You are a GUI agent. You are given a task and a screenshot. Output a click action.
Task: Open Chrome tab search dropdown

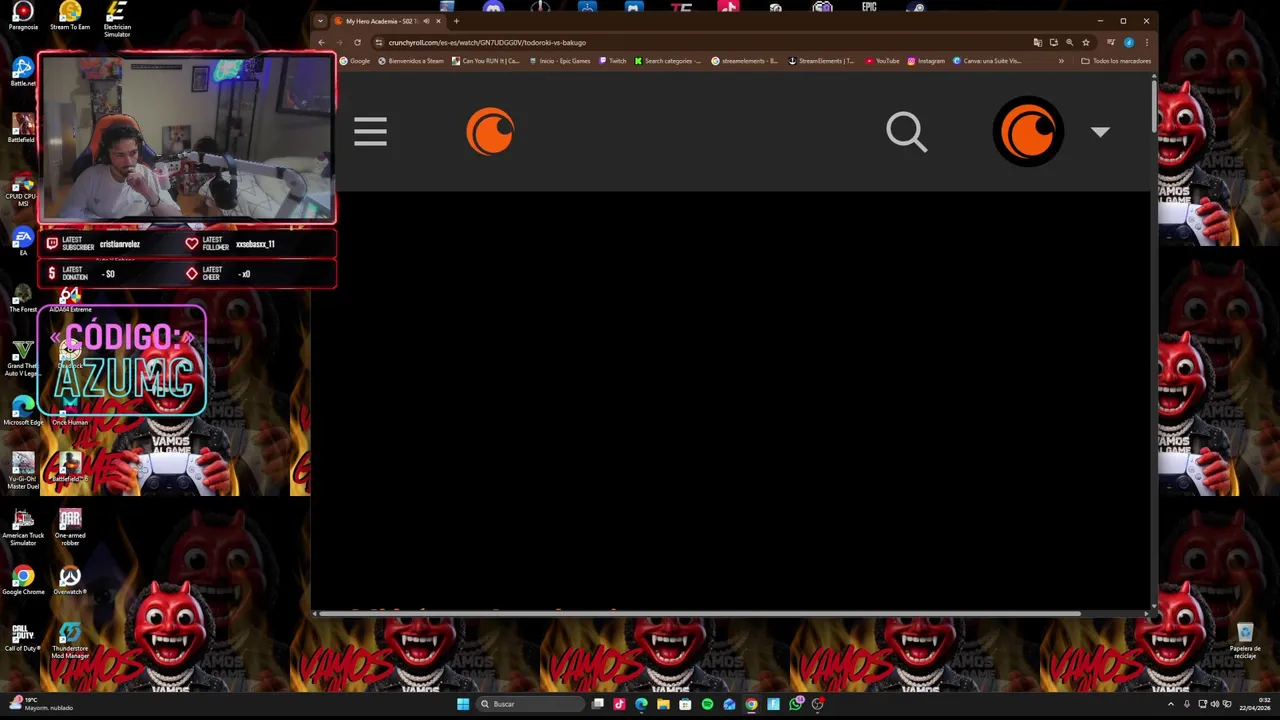tap(320, 21)
